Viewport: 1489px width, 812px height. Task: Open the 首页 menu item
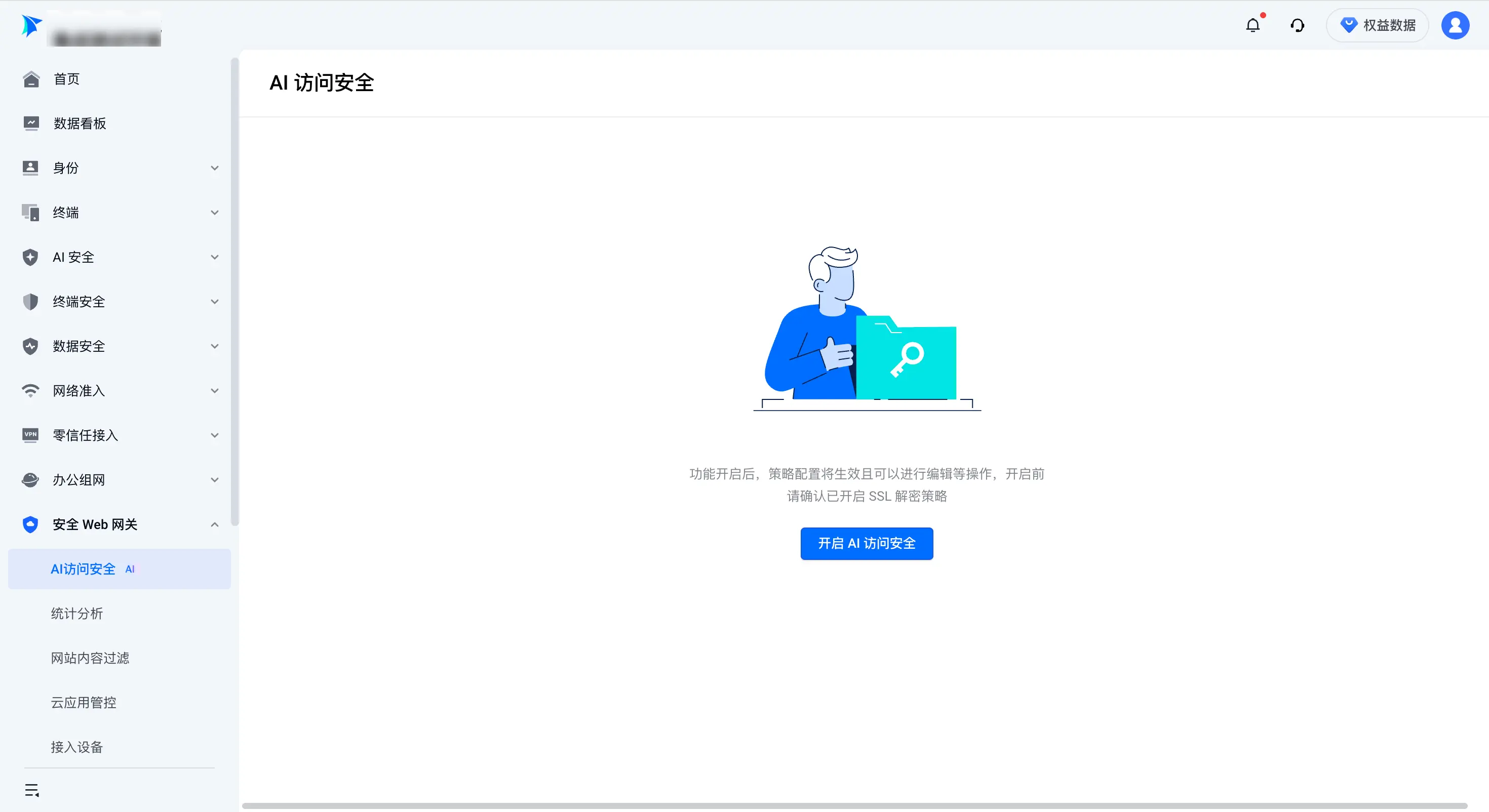tap(119, 79)
